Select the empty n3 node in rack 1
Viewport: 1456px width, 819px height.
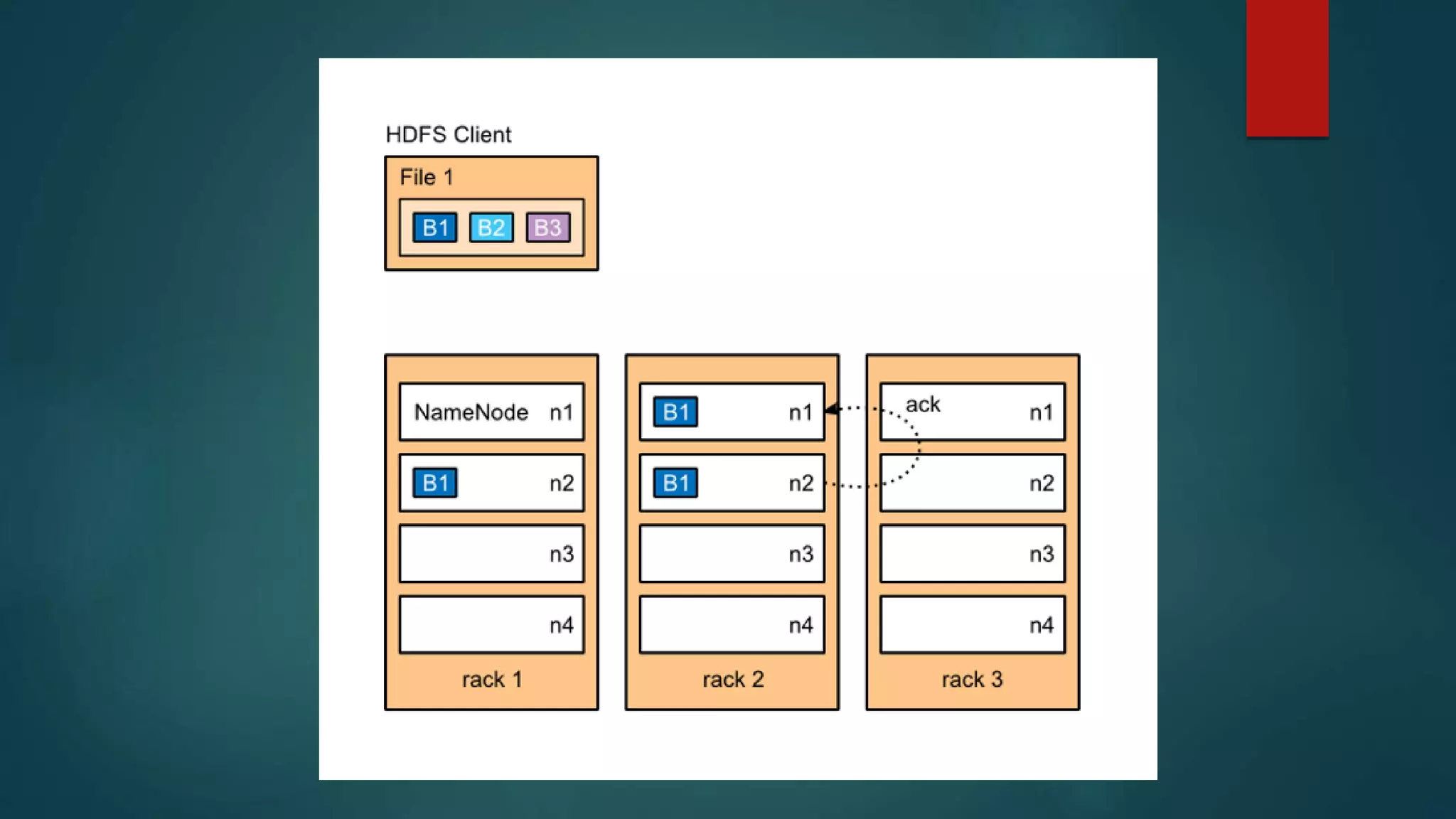point(491,554)
